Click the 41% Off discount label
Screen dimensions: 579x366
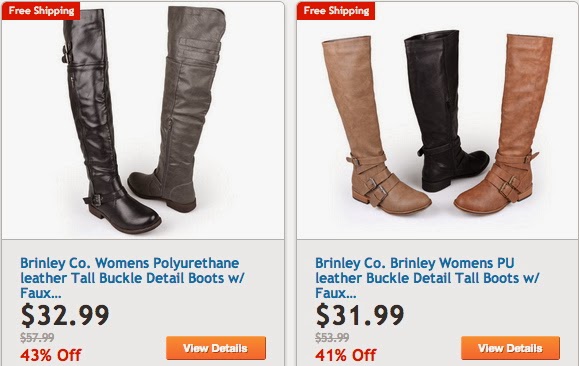[x=346, y=355]
